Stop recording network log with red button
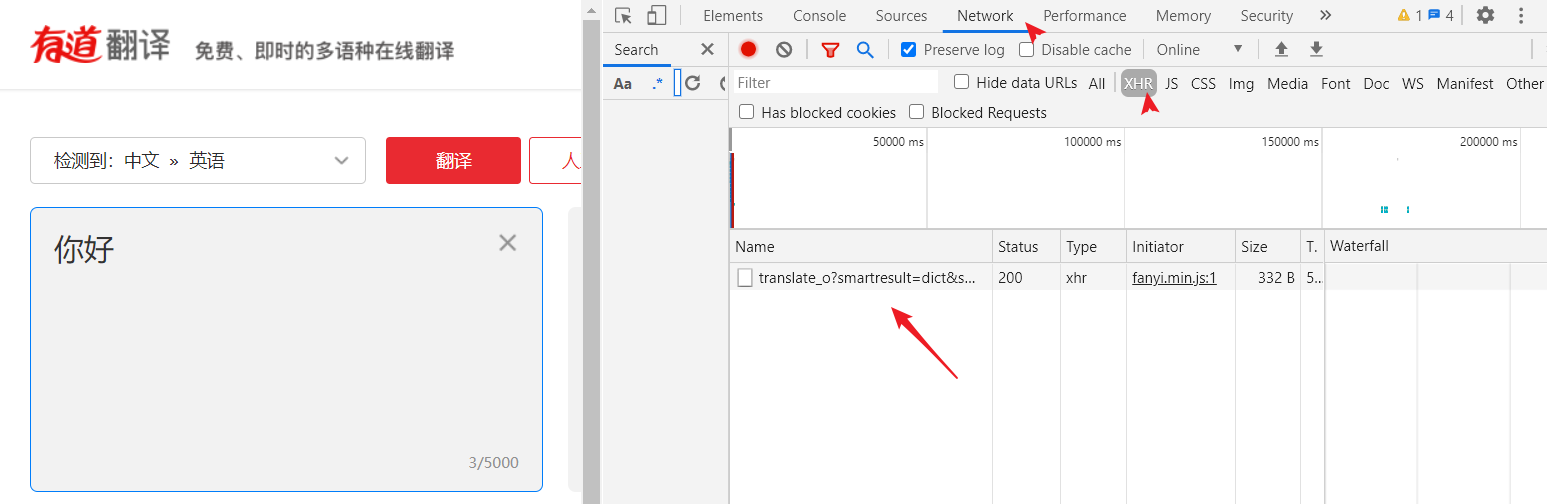This screenshot has height=504, width=1547. [x=748, y=49]
